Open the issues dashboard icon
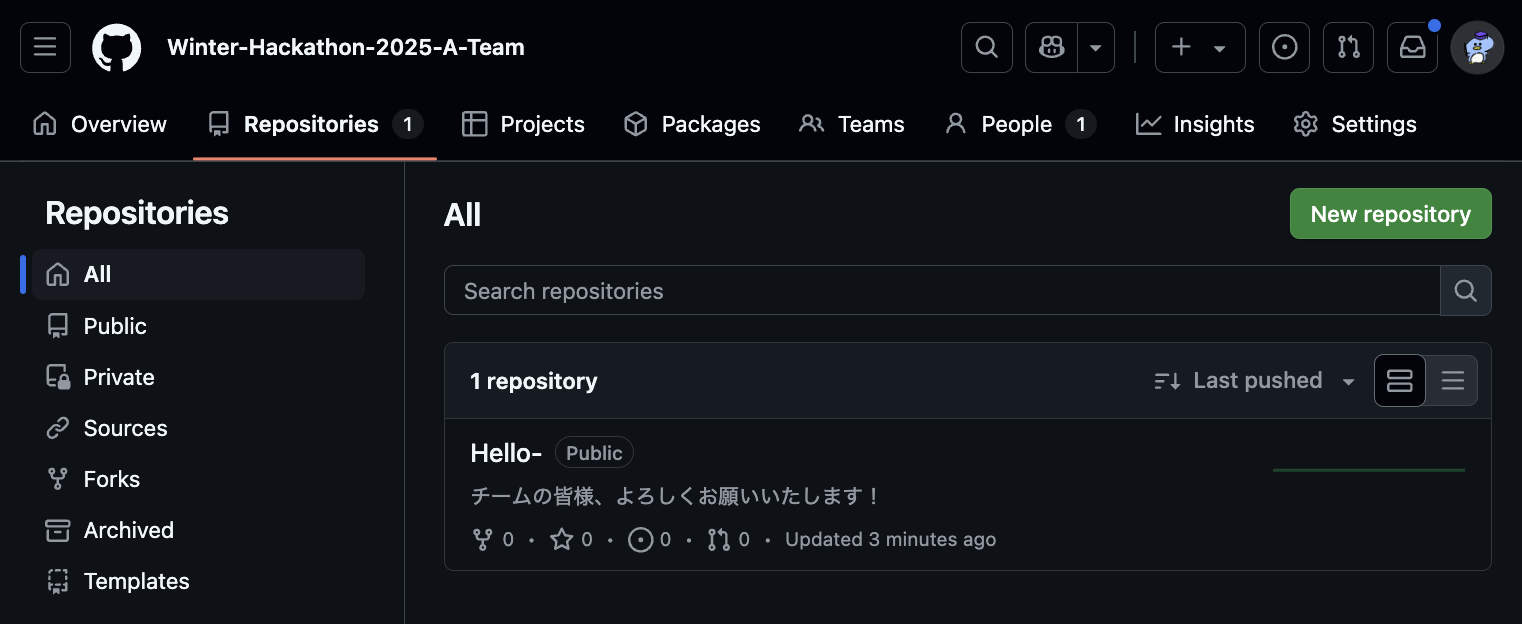1522x624 pixels. click(x=1284, y=47)
